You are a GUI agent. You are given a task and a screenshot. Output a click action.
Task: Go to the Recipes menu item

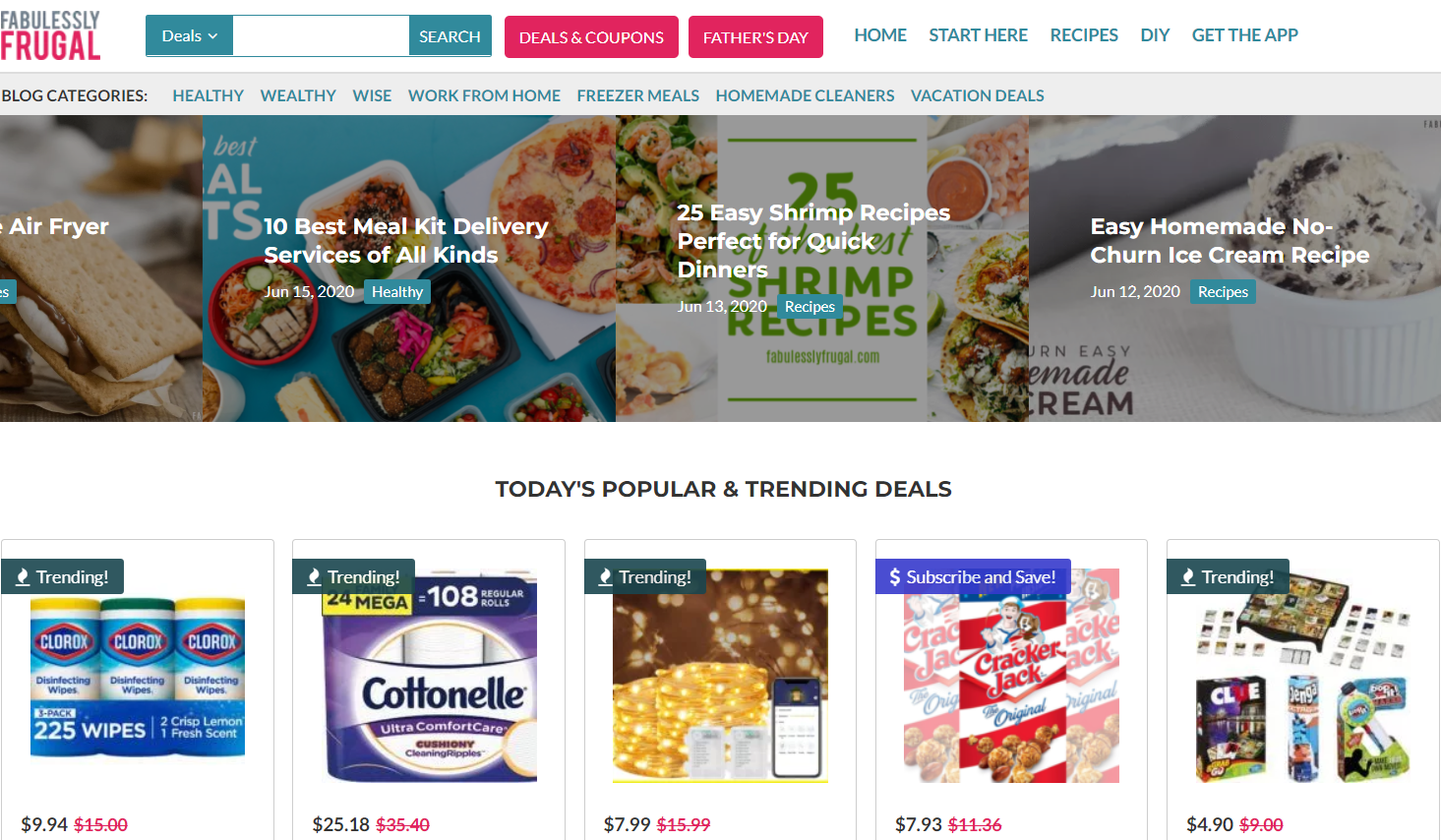[x=1084, y=35]
